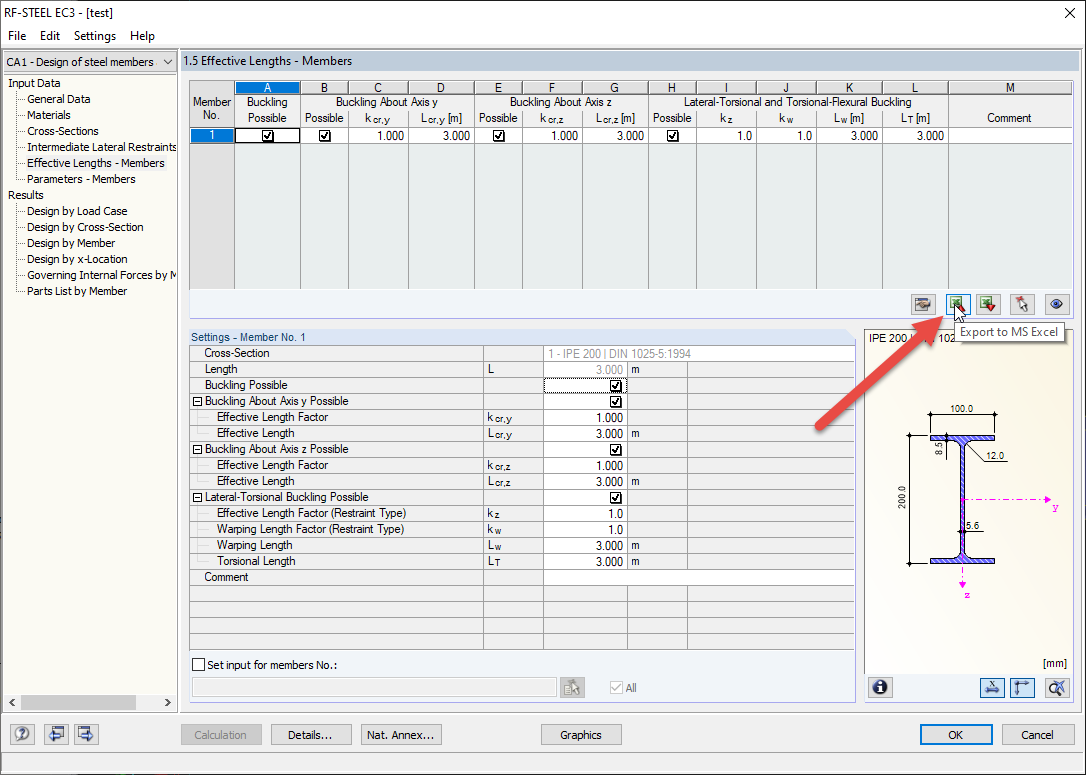Select Parameters - Members in navigator
Image resolution: width=1086 pixels, height=775 pixels.
pos(81,179)
